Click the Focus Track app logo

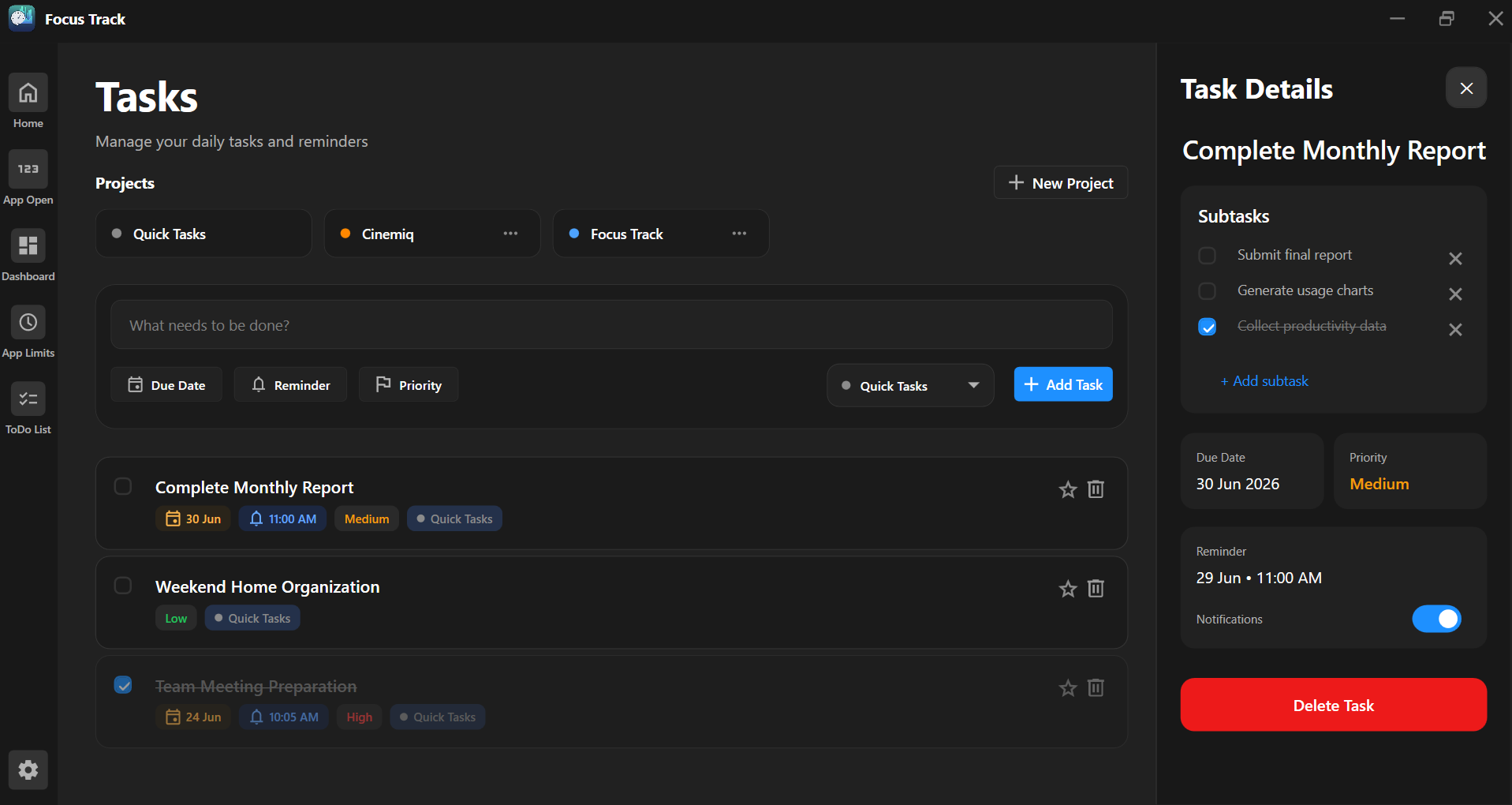21,18
